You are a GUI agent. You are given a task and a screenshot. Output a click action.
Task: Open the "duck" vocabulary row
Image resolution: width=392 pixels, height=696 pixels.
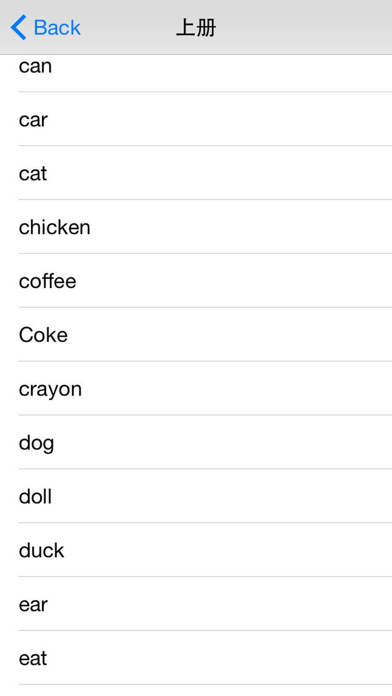click(196, 550)
